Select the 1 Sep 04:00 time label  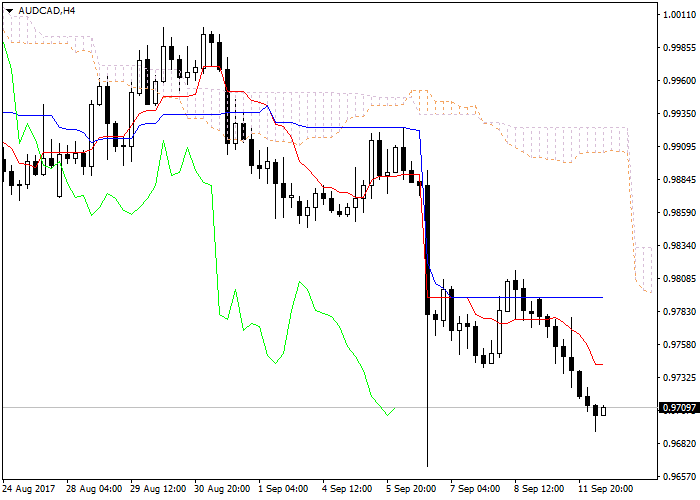click(283, 489)
